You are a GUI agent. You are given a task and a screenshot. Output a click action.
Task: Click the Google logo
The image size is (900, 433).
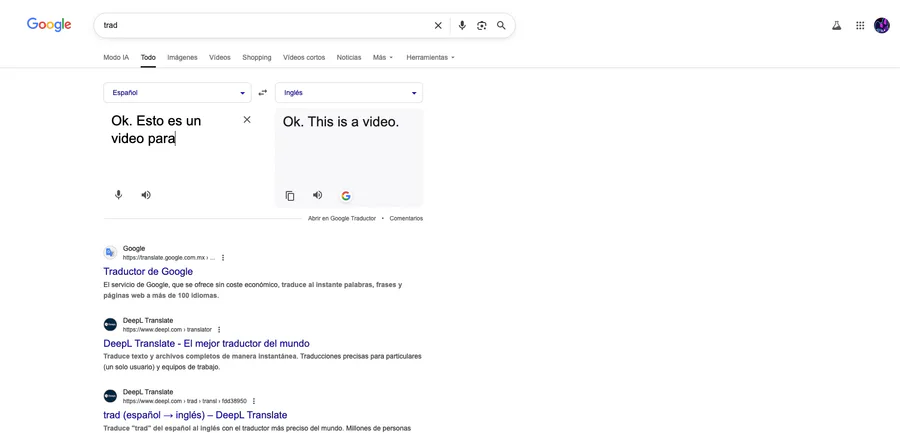[49, 25]
